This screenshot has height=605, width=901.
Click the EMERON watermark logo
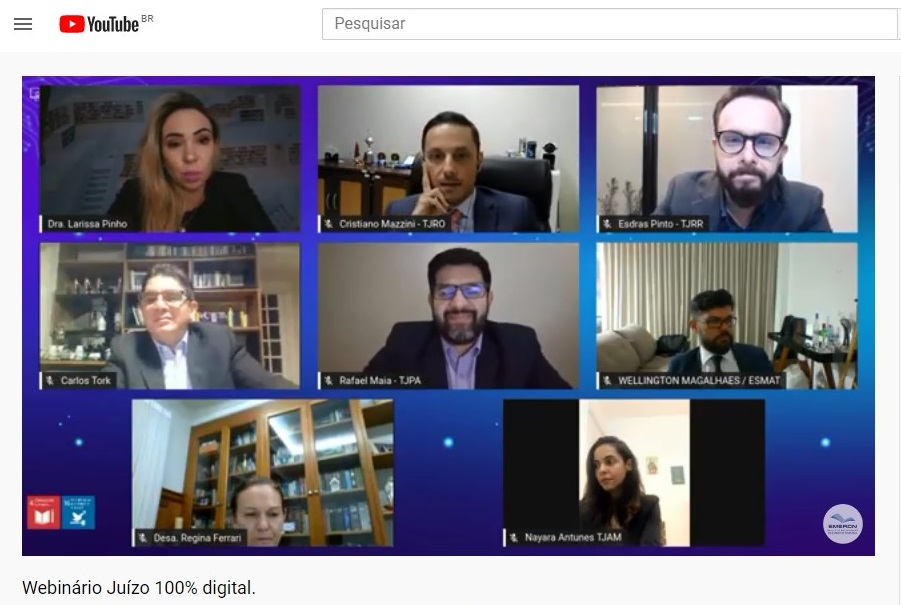tap(842, 523)
